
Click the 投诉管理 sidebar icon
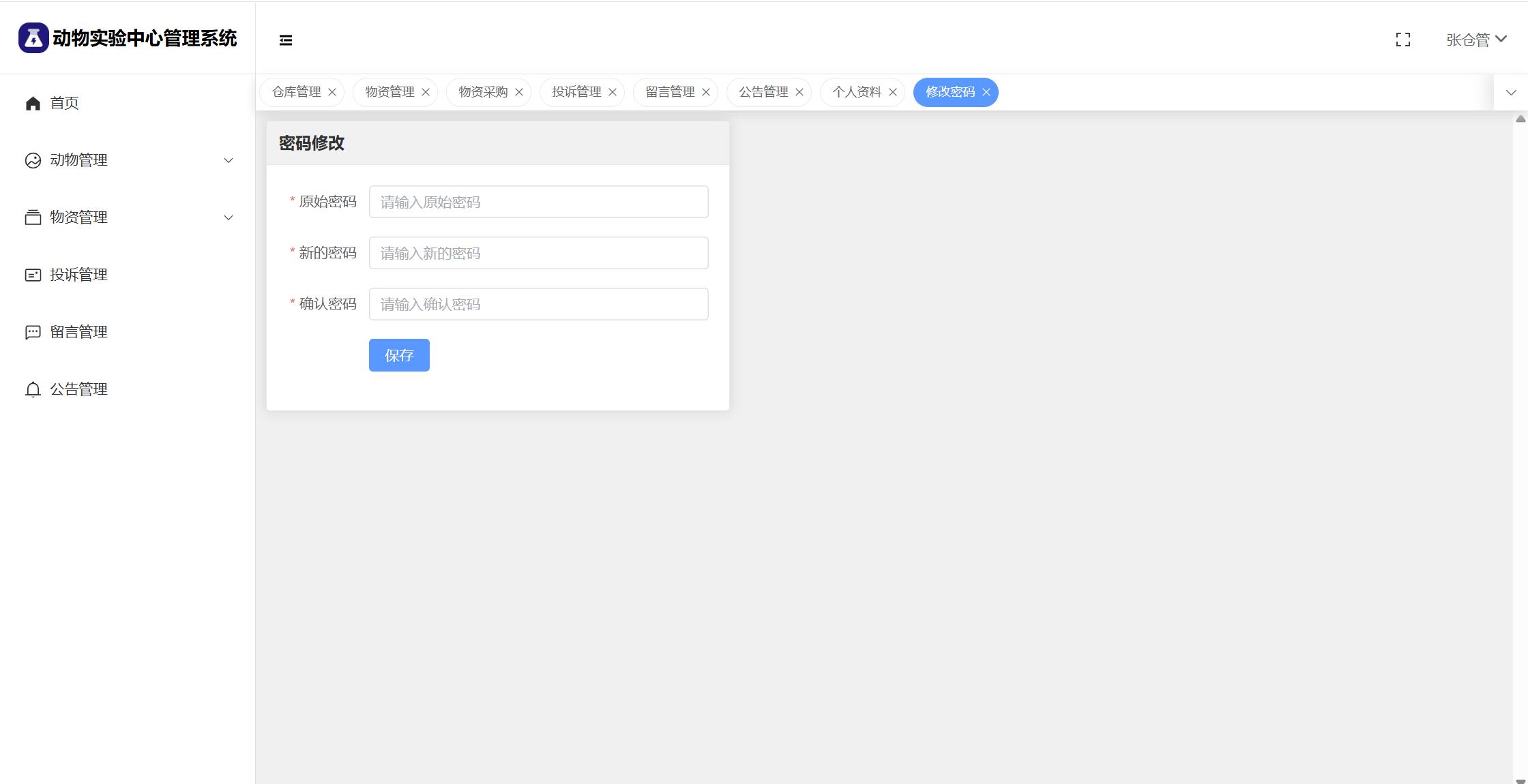point(33,275)
